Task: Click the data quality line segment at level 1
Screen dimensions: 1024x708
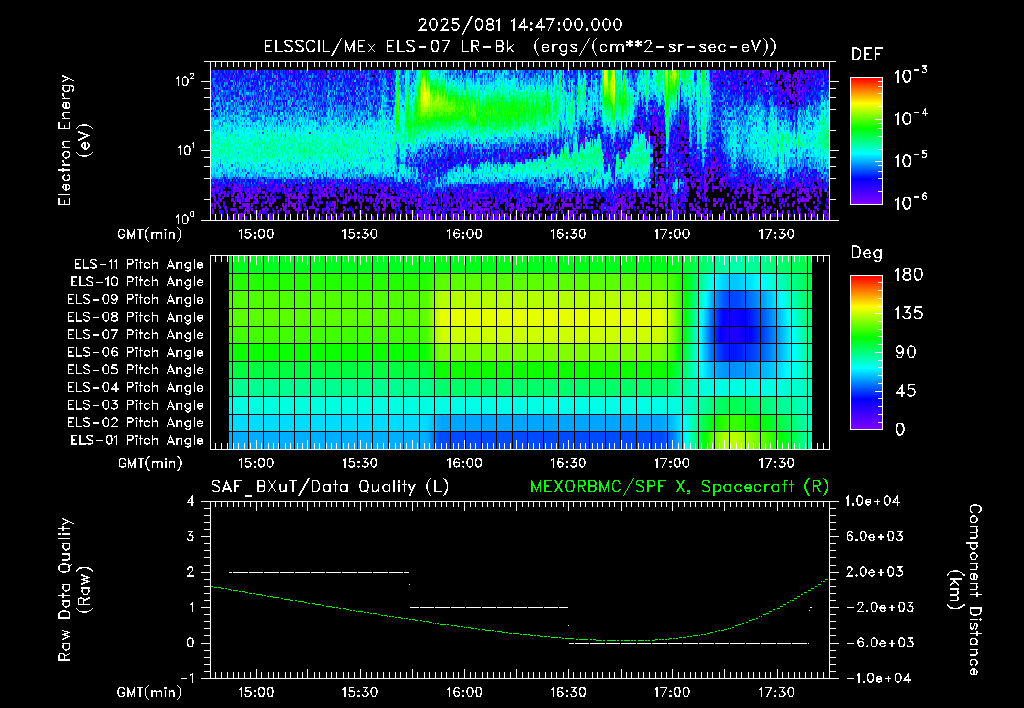Action: [x=489, y=607]
